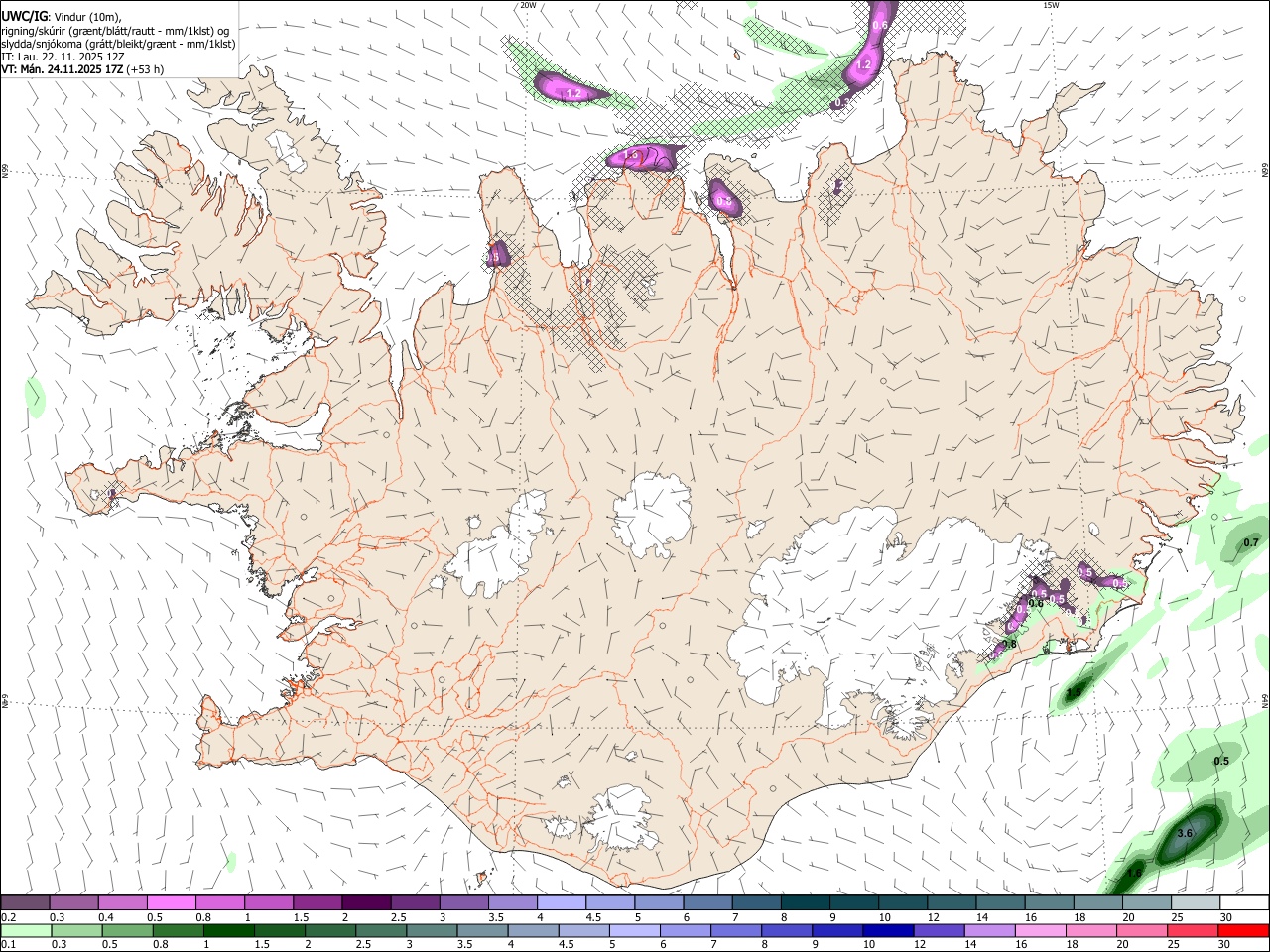Screen dimensions: 1270x952
Task: Click the light periwinkle 4–4.5 upper legend swatch
Action: click(560, 902)
